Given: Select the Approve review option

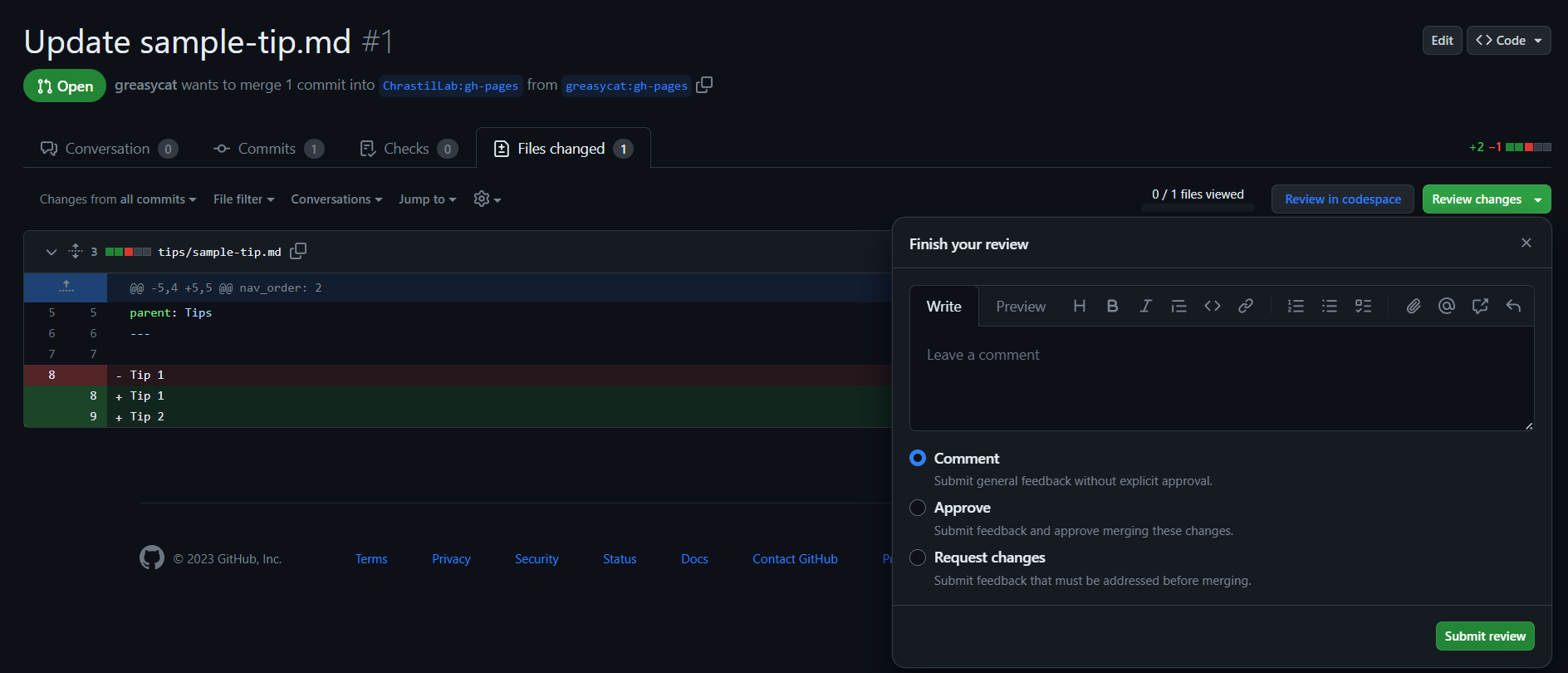Looking at the screenshot, I should tap(918, 507).
